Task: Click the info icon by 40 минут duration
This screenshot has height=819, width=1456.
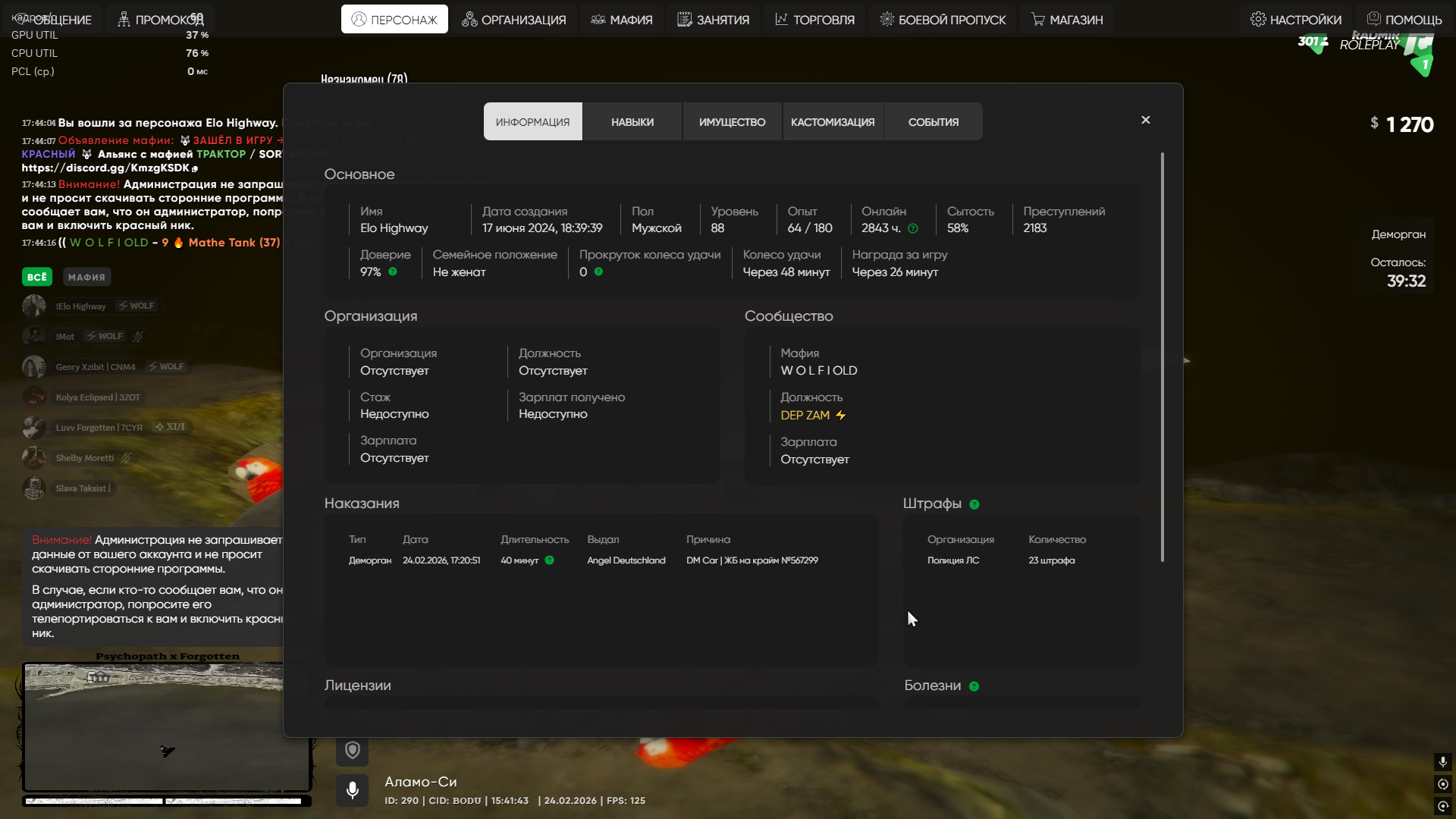Action: coord(550,560)
